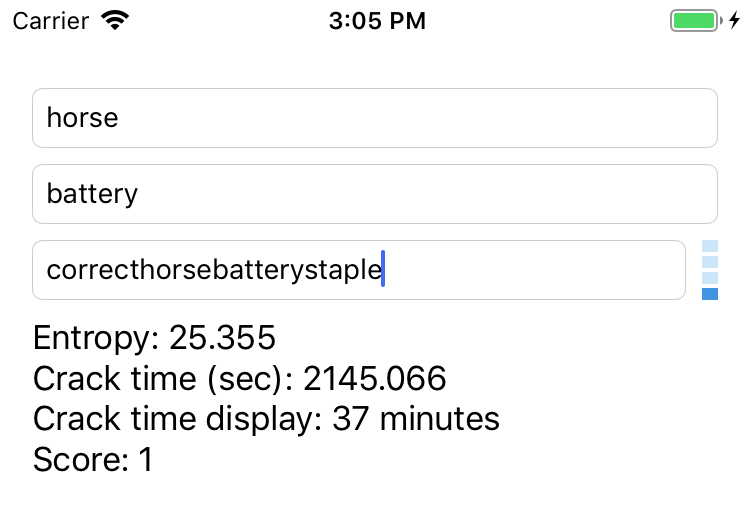Tap the Score: 1 label
The height and width of the screenshot is (510, 750).
pos(93,459)
